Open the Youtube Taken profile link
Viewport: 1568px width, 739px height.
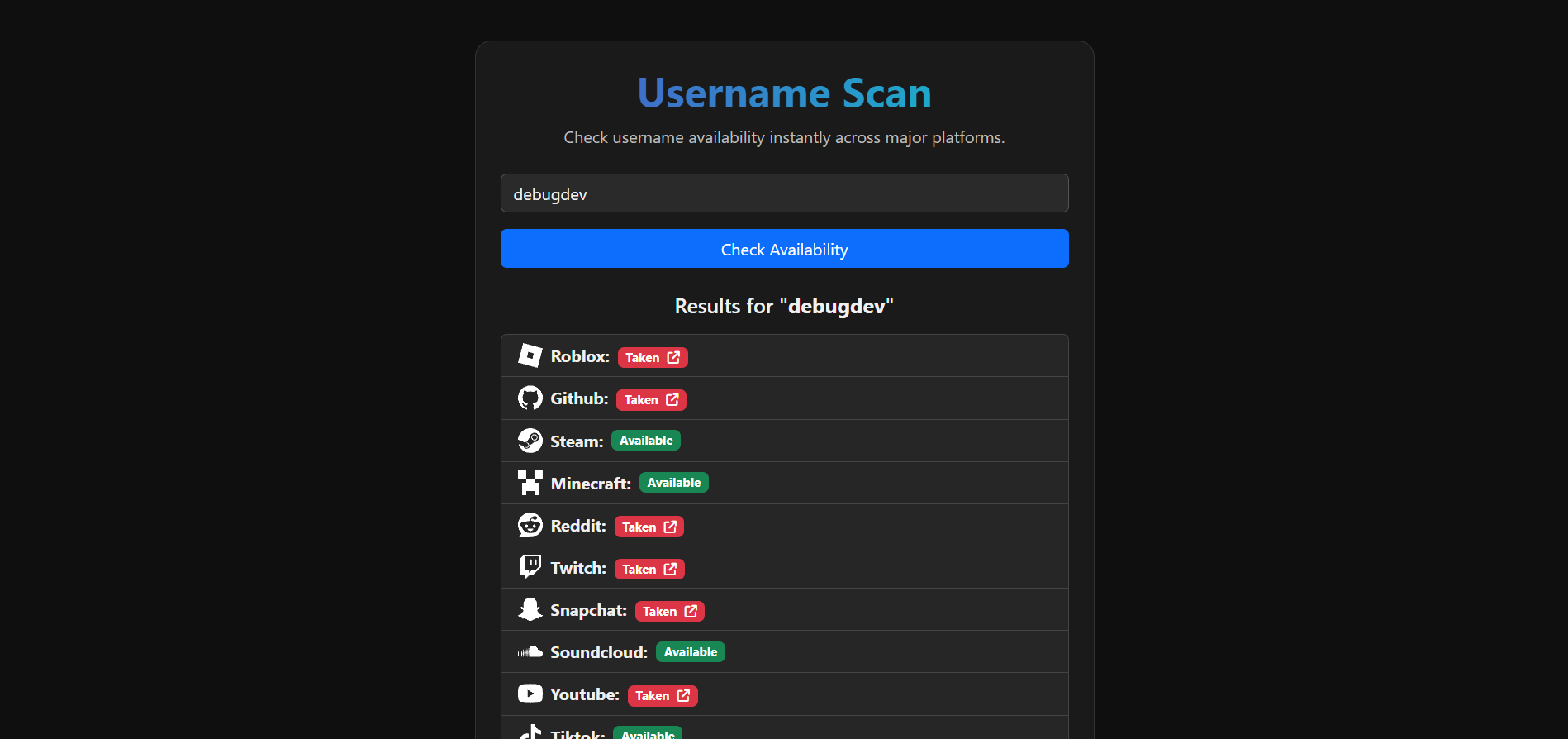663,696
